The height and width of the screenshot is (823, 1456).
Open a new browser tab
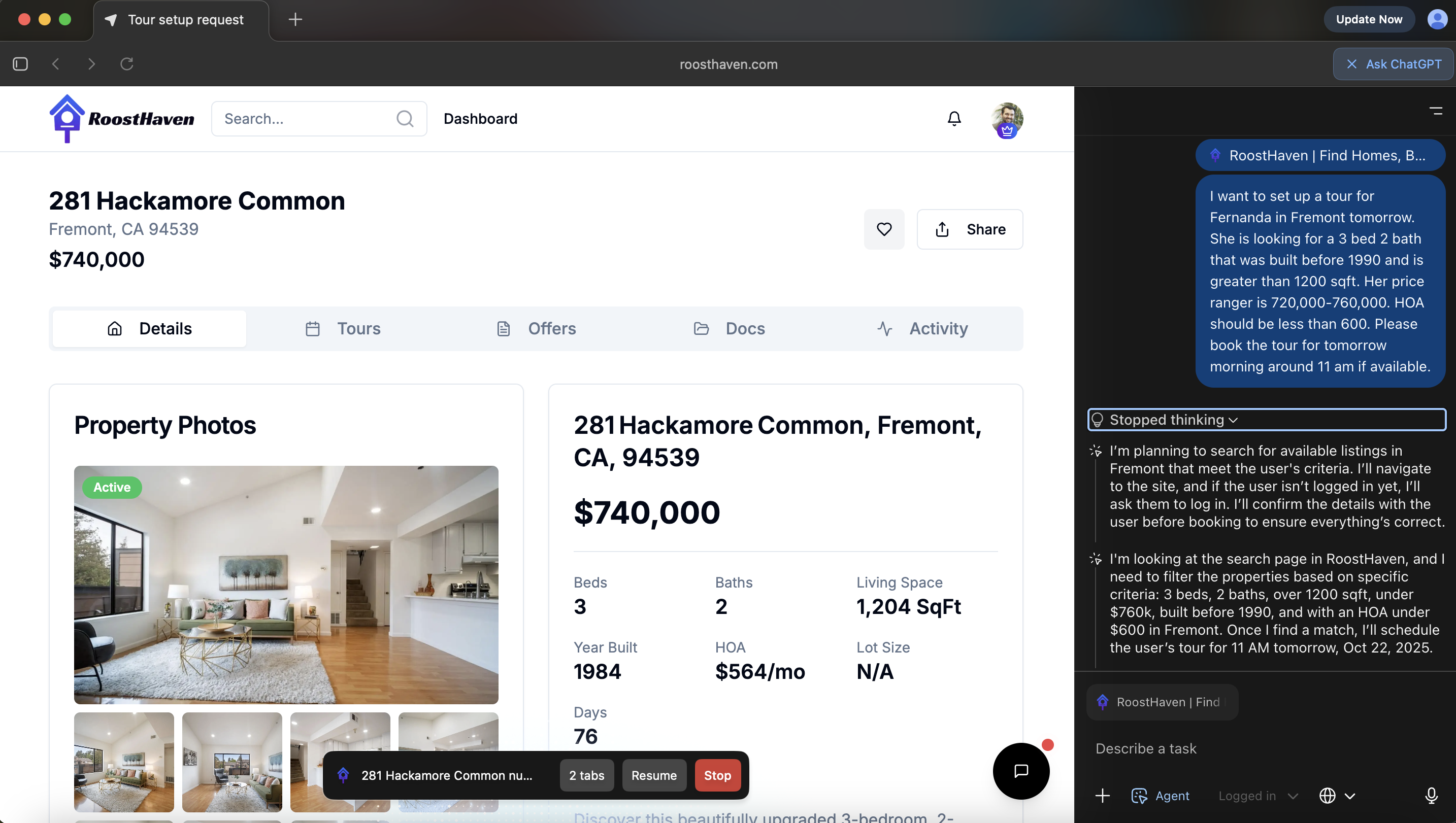295,20
